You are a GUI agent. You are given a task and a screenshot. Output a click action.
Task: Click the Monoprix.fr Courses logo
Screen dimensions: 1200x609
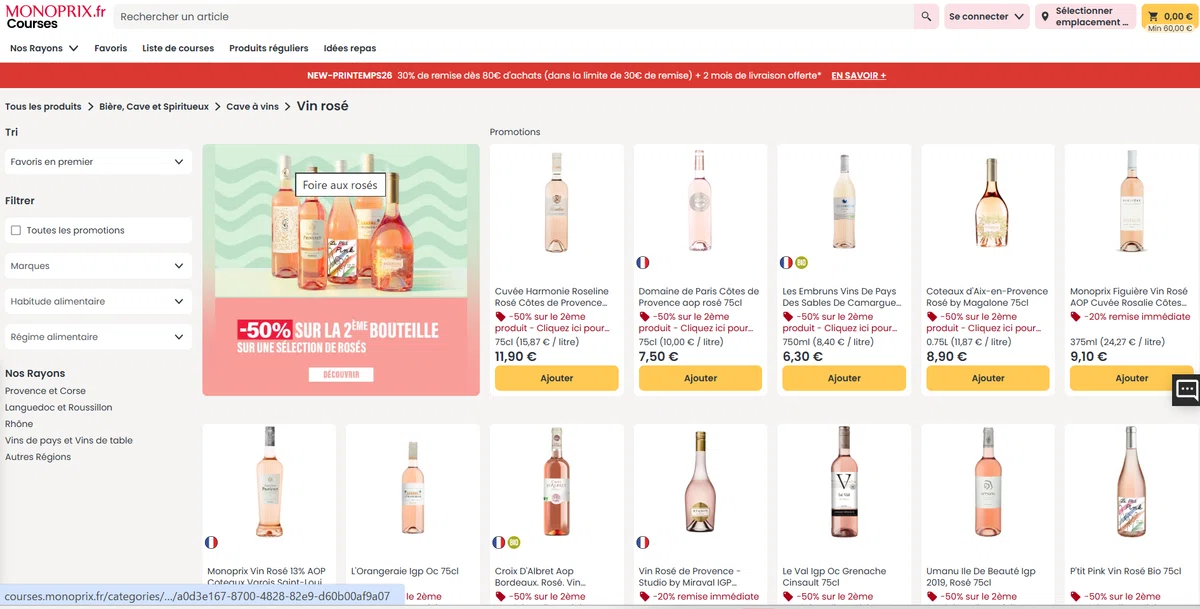pos(55,16)
